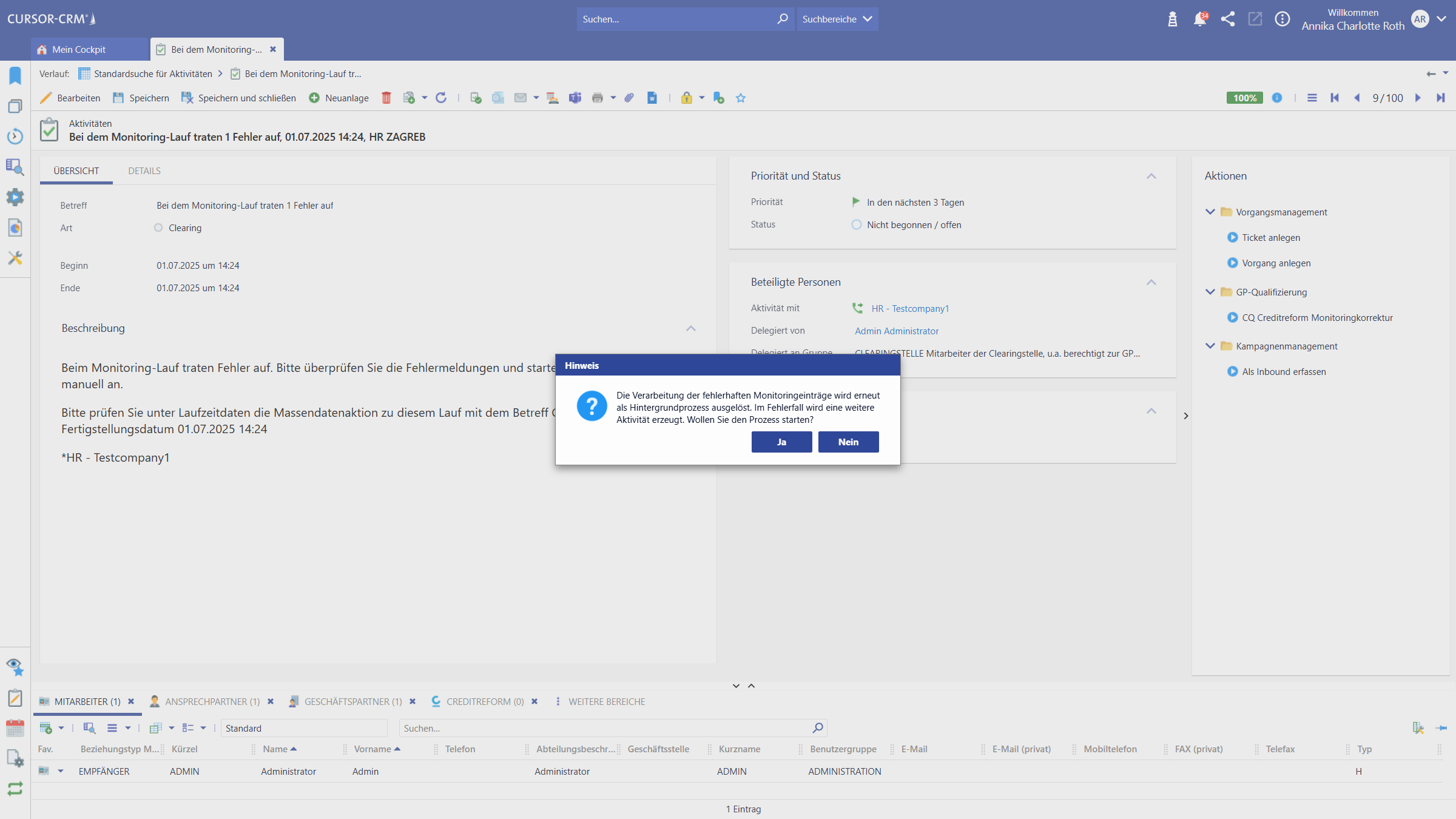Create a new record via Neuanlage
Viewport: 1456px width, 819px height.
click(339, 98)
